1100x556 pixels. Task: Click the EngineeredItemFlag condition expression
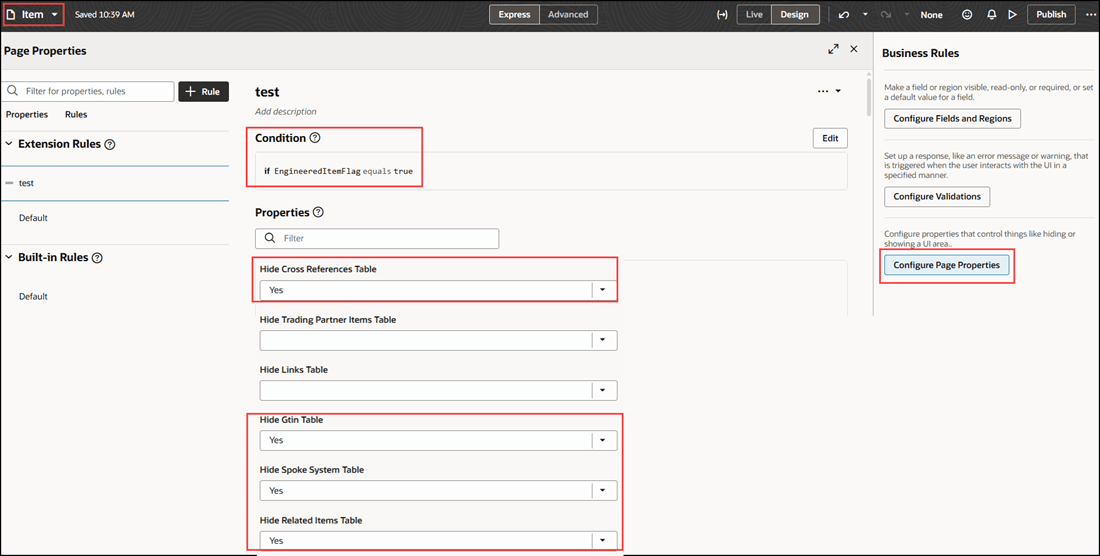tap(338, 171)
